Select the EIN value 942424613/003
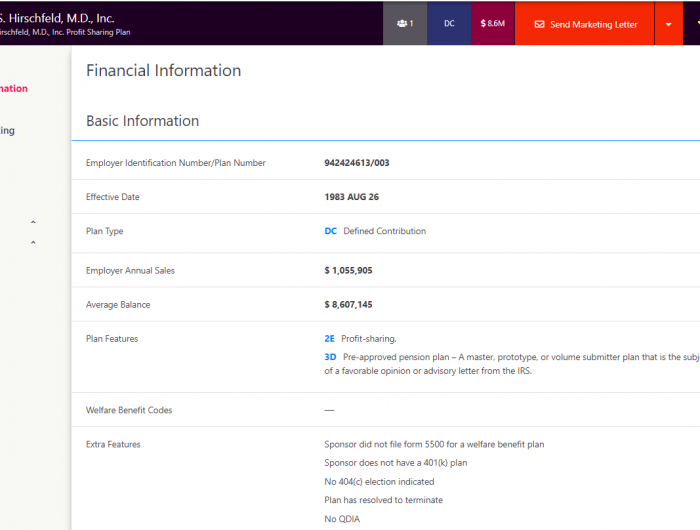This screenshot has width=700, height=530. [357, 163]
